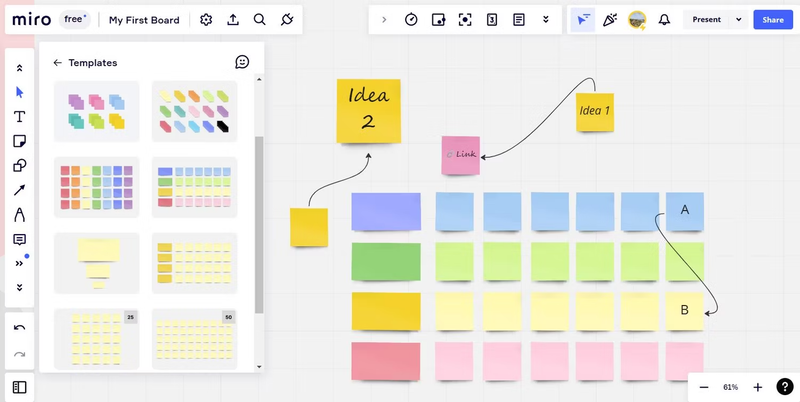
Task: Open the voting tool icon
Action: (438, 20)
